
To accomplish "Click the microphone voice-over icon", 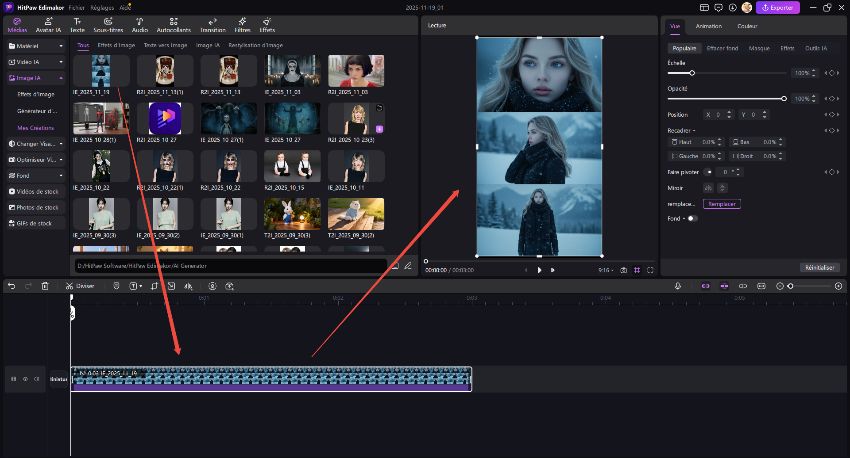I will click(677, 286).
